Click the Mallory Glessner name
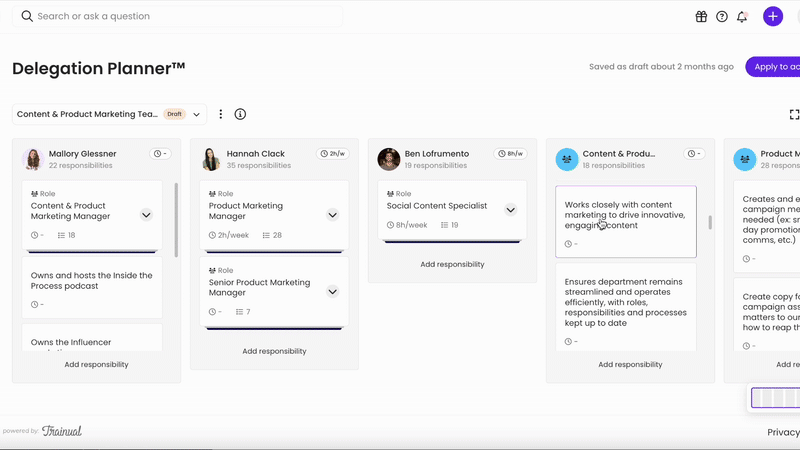The height and width of the screenshot is (450, 800). (x=83, y=154)
